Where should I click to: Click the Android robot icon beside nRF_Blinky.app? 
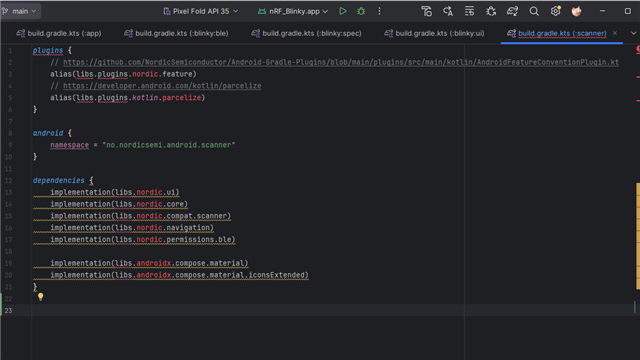point(262,11)
